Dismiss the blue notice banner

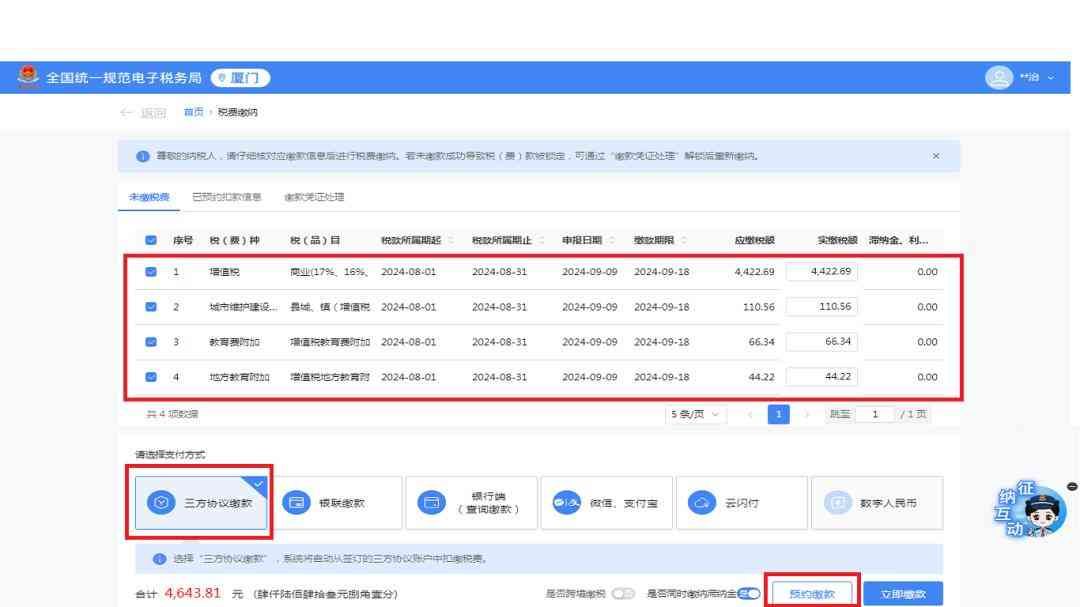point(936,156)
